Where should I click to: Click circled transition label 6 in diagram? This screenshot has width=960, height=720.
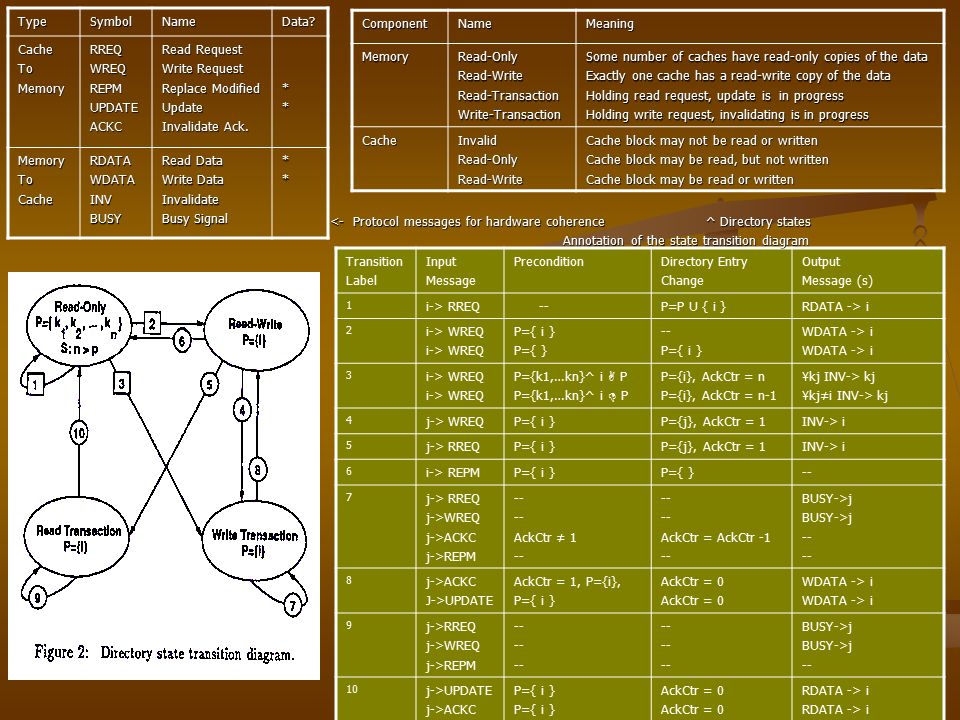coord(181,340)
